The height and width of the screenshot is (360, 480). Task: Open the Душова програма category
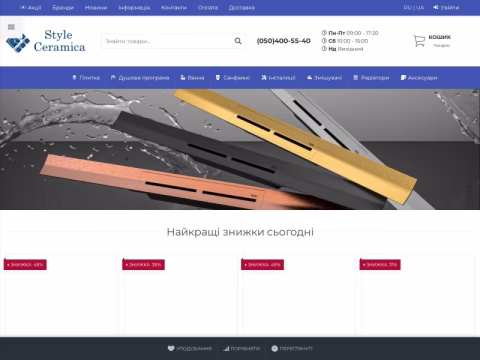pyautogui.click(x=144, y=78)
